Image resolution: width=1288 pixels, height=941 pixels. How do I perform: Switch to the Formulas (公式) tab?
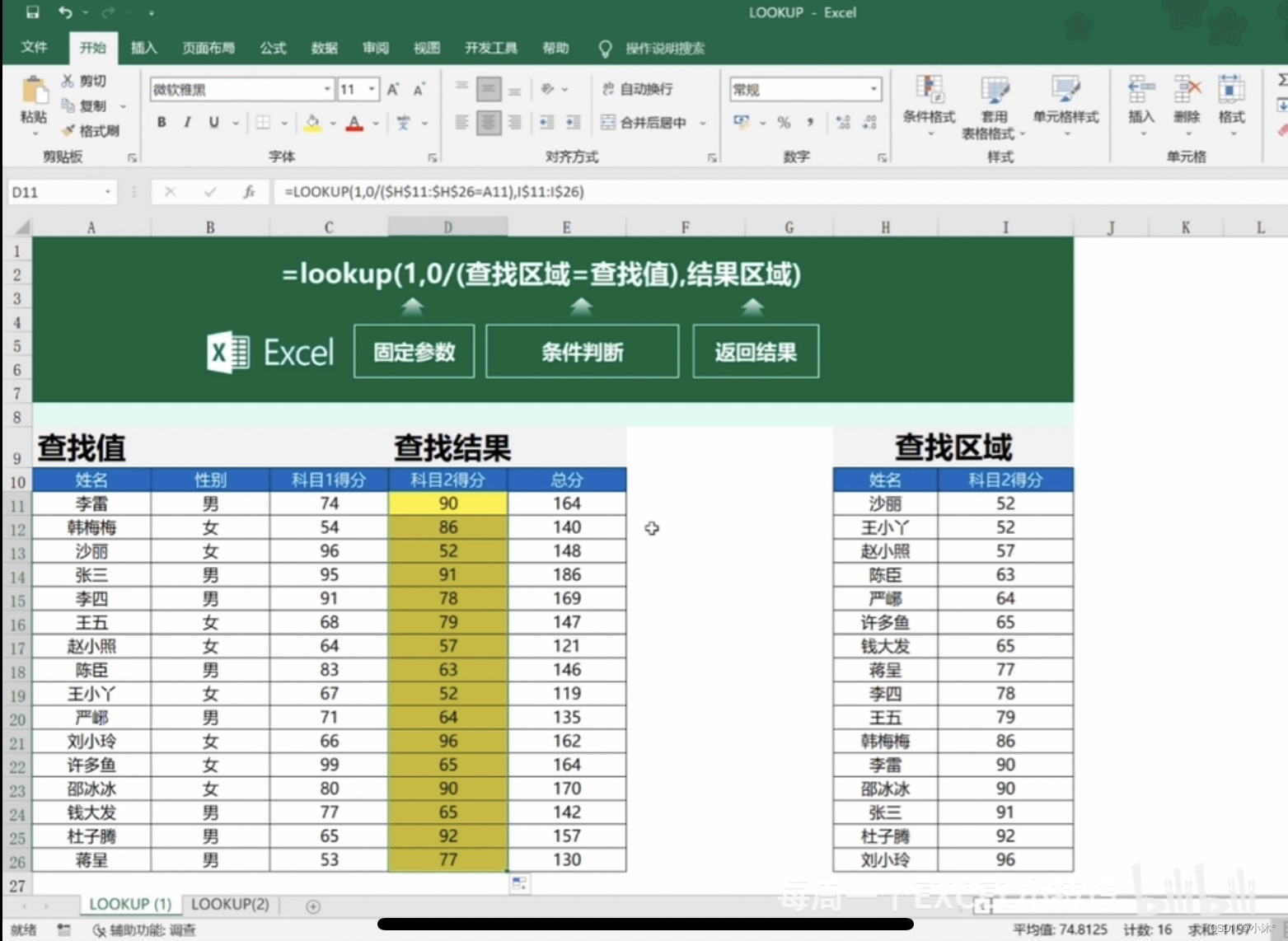pos(273,48)
